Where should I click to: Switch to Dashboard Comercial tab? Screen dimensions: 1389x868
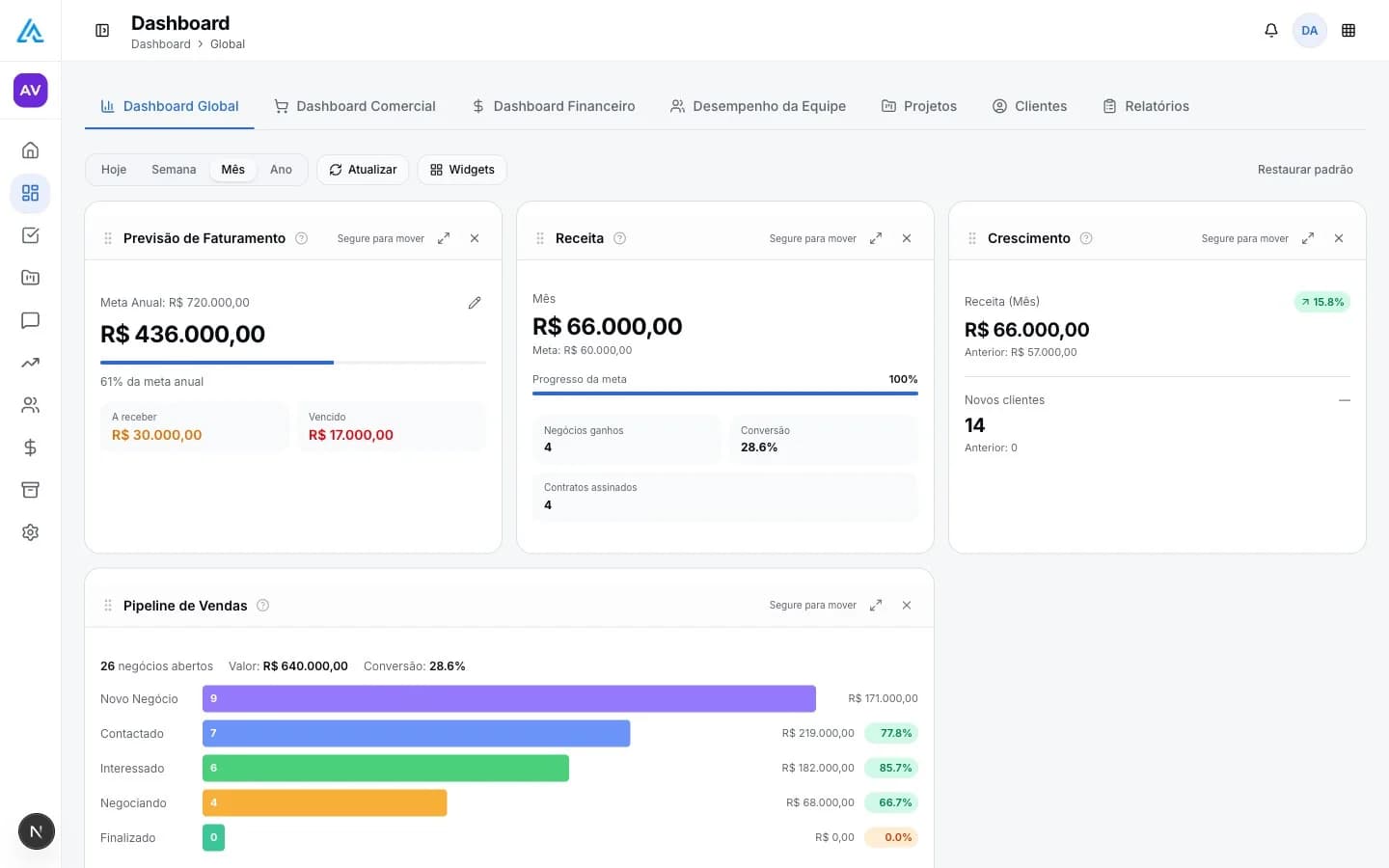click(355, 106)
